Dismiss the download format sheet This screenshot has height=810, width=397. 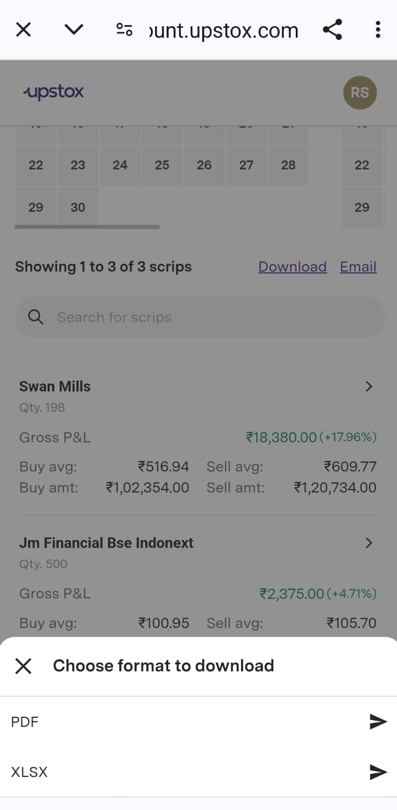23,666
